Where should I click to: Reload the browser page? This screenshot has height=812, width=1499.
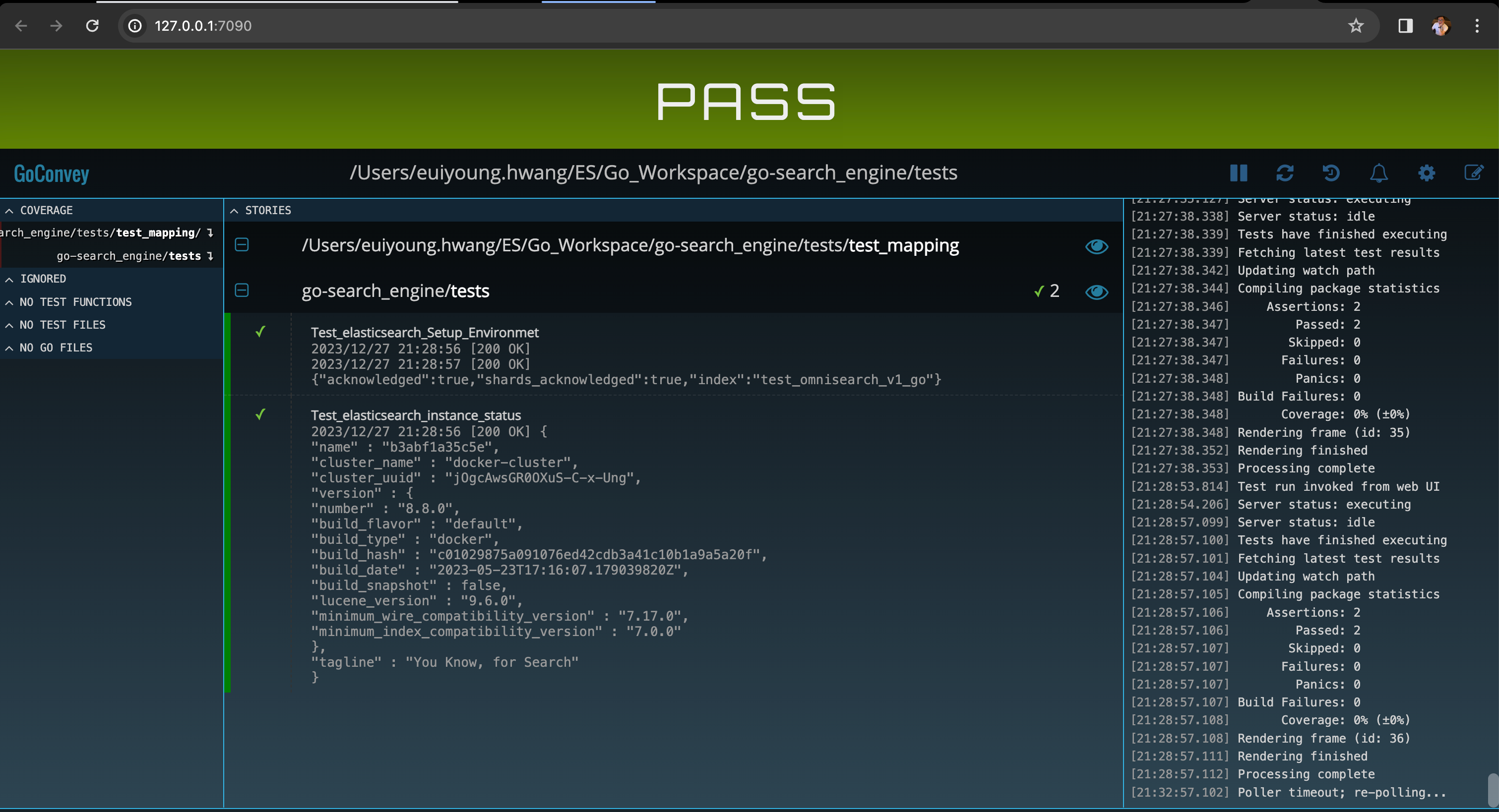92,26
